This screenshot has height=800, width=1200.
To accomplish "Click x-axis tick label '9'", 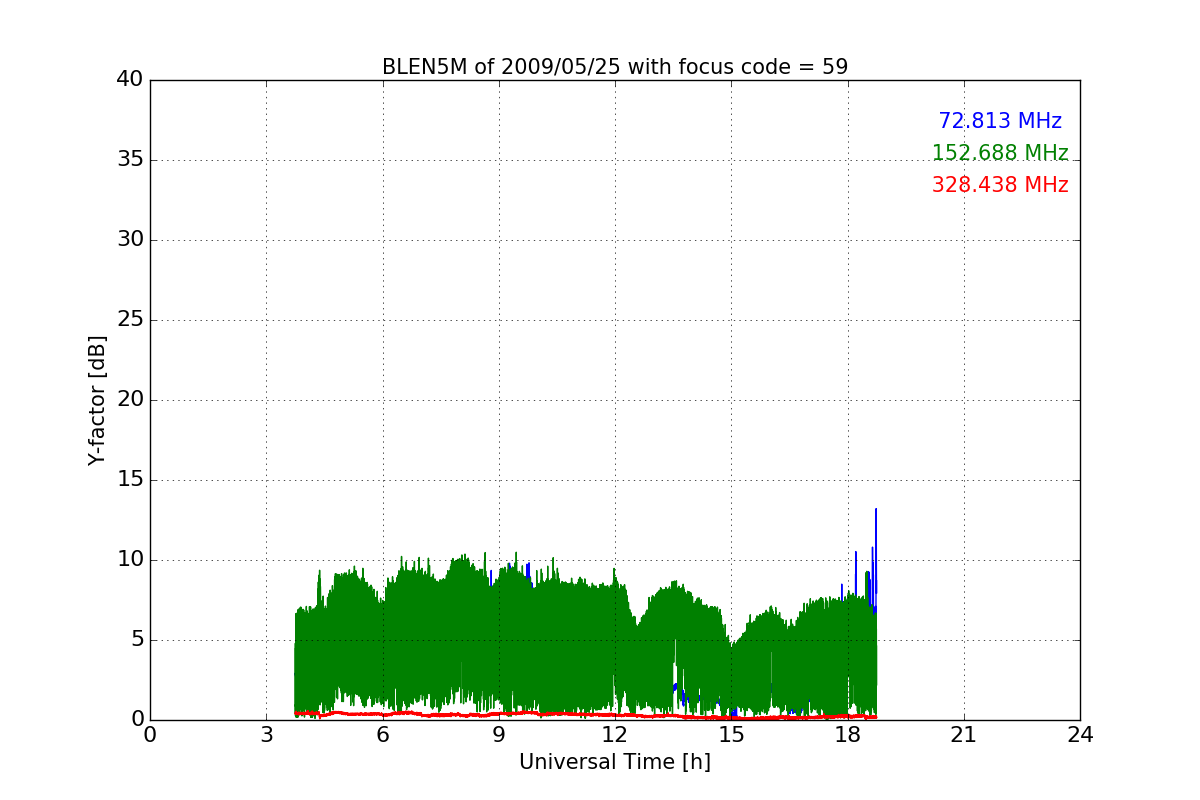I will [499, 735].
